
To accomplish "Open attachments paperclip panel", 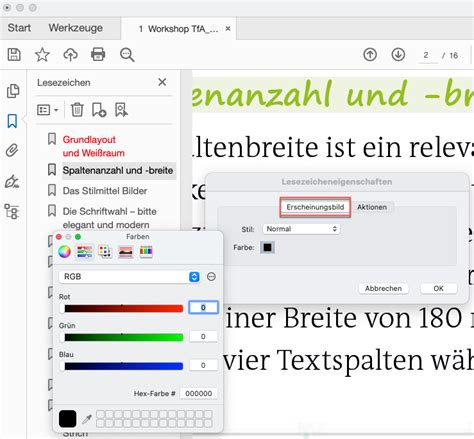I will click(12, 150).
